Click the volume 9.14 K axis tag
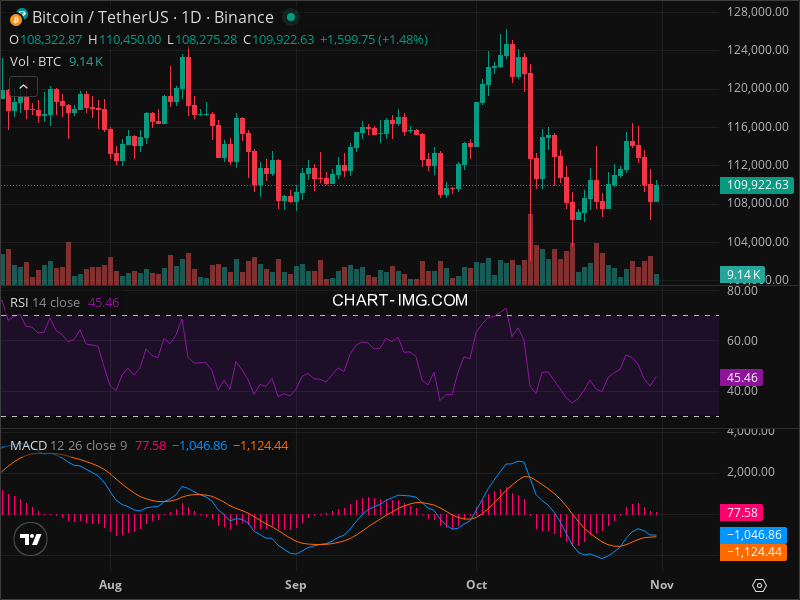The width and height of the screenshot is (800, 600). pos(744,274)
